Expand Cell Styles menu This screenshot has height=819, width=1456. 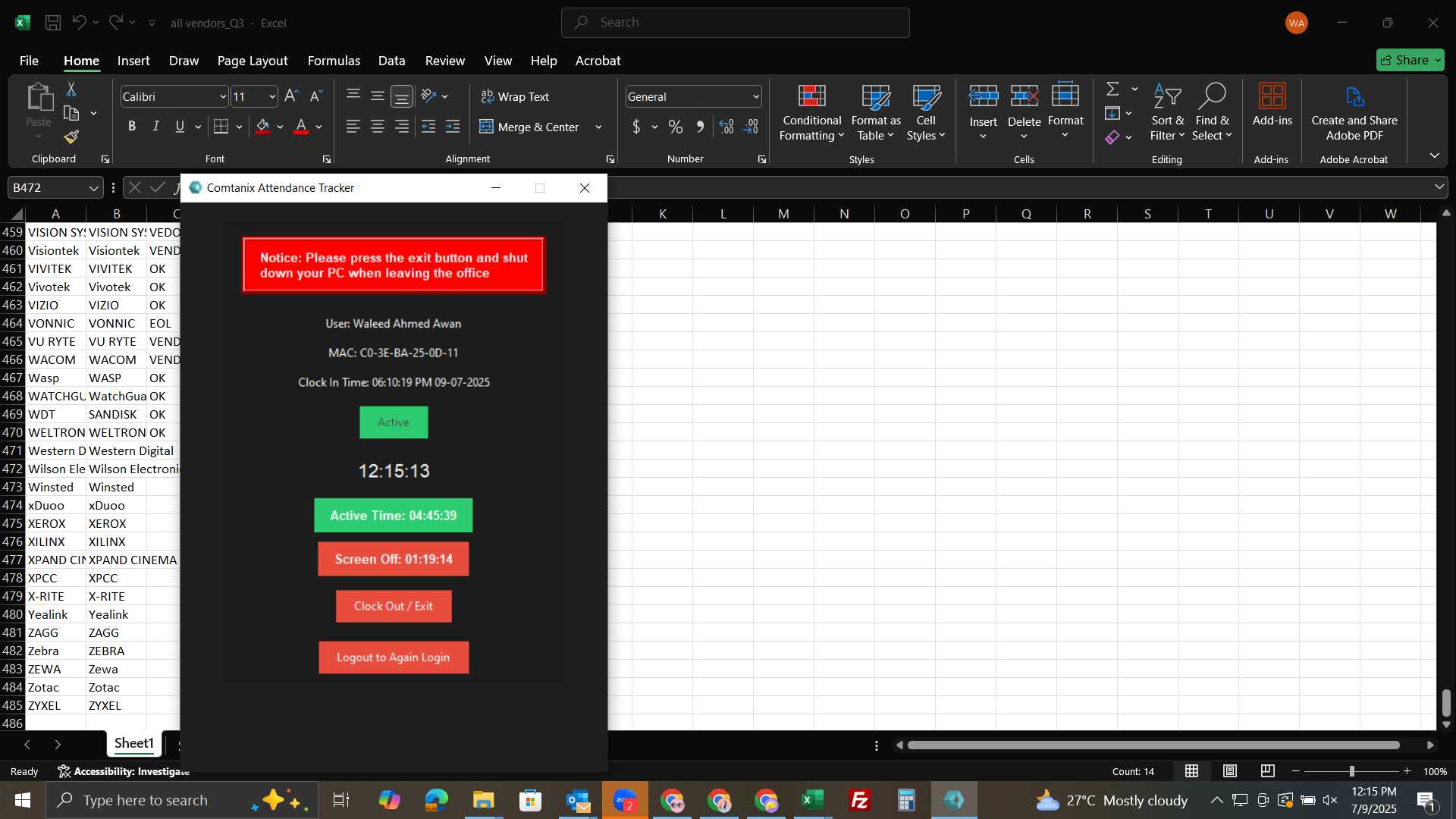pyautogui.click(x=926, y=111)
